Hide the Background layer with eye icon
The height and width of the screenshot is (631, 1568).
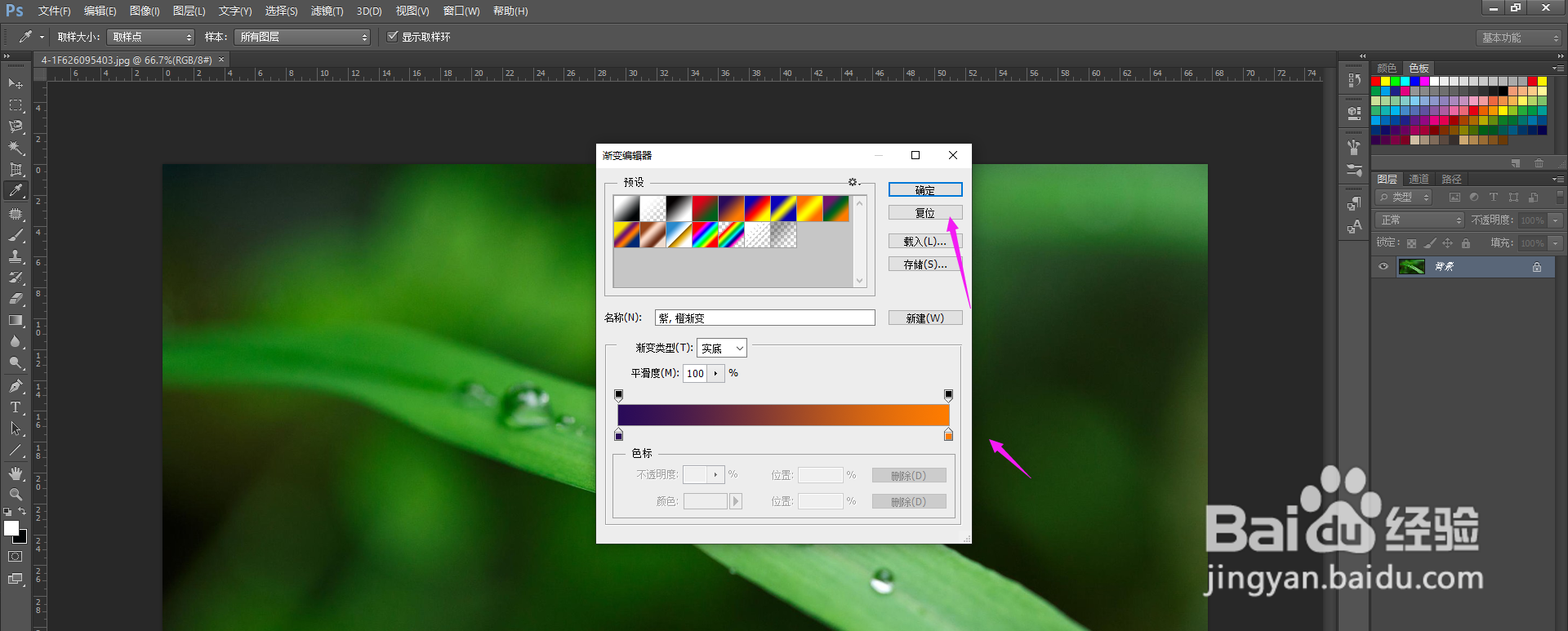pos(1383,267)
